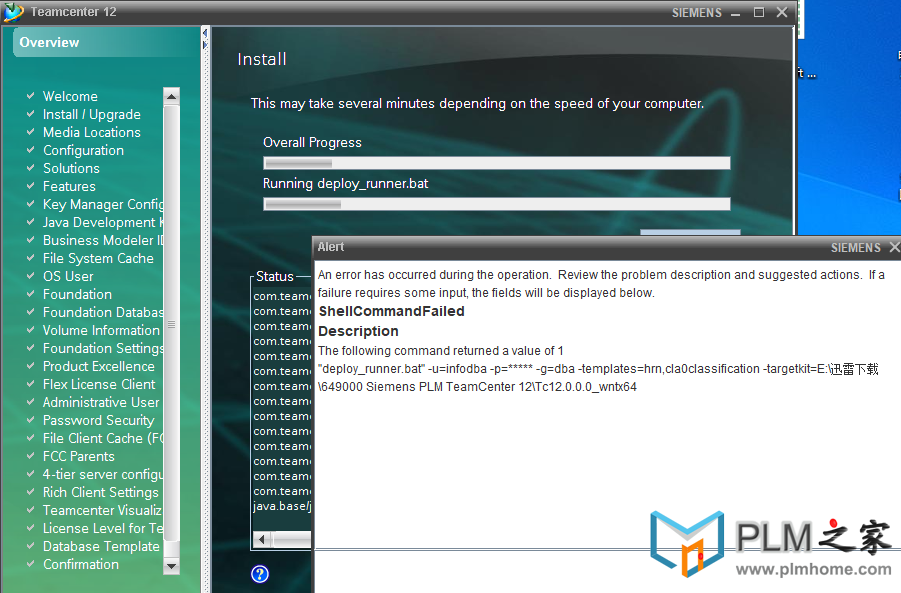Click 'The following command returned a value of 1'
901x593 pixels.
(441, 351)
